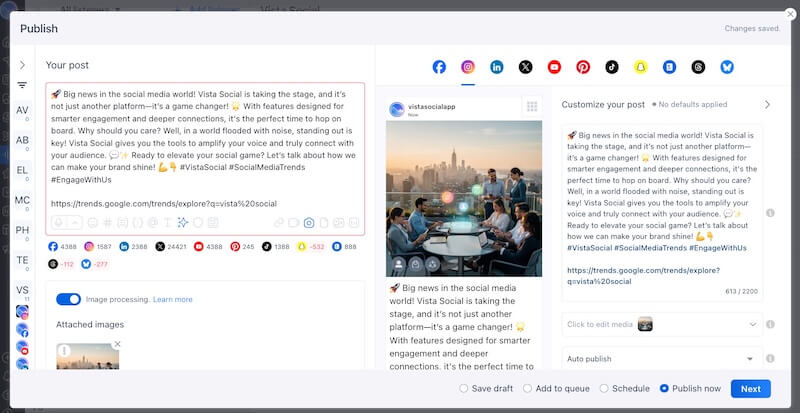
Task: Select the Facebook profile avatar in left sidebar
Action: [22, 330]
